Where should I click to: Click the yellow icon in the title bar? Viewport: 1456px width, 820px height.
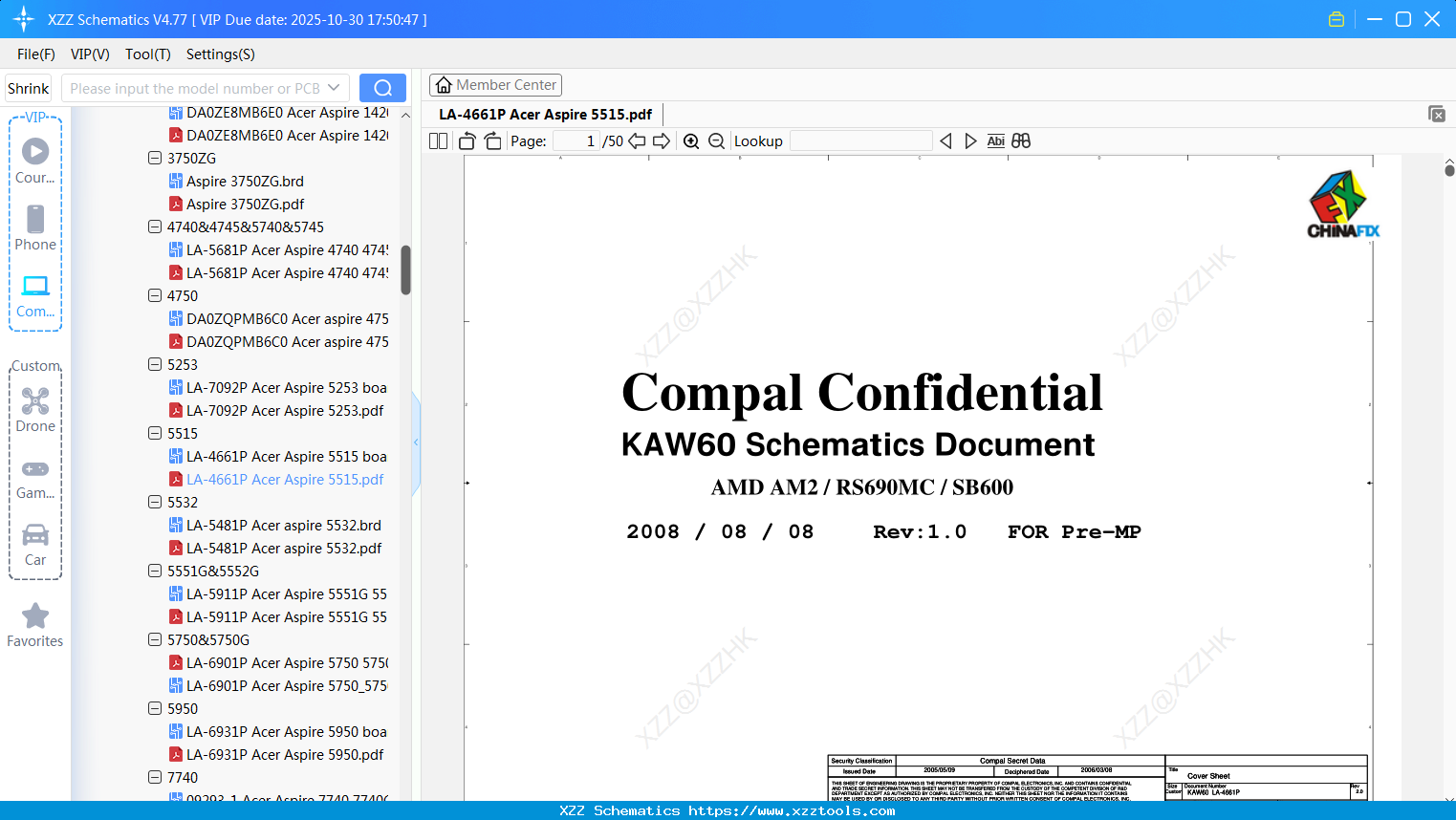(1336, 19)
